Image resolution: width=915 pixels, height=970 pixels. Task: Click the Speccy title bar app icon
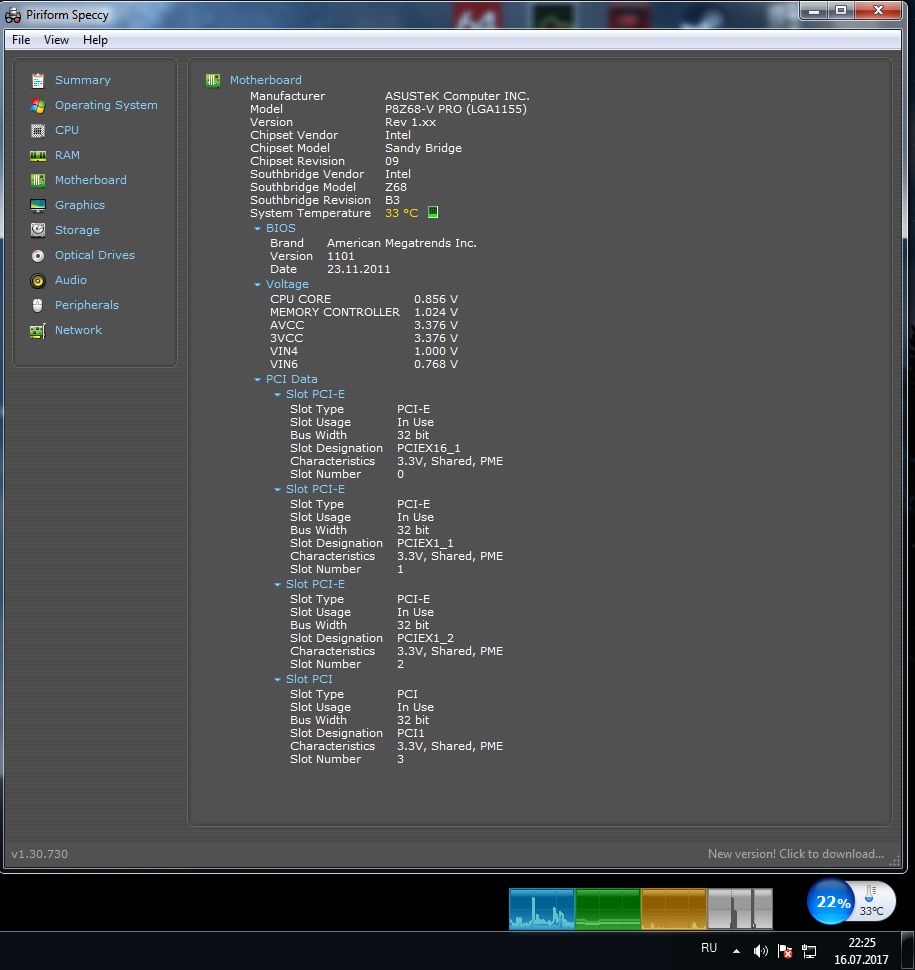click(12, 15)
